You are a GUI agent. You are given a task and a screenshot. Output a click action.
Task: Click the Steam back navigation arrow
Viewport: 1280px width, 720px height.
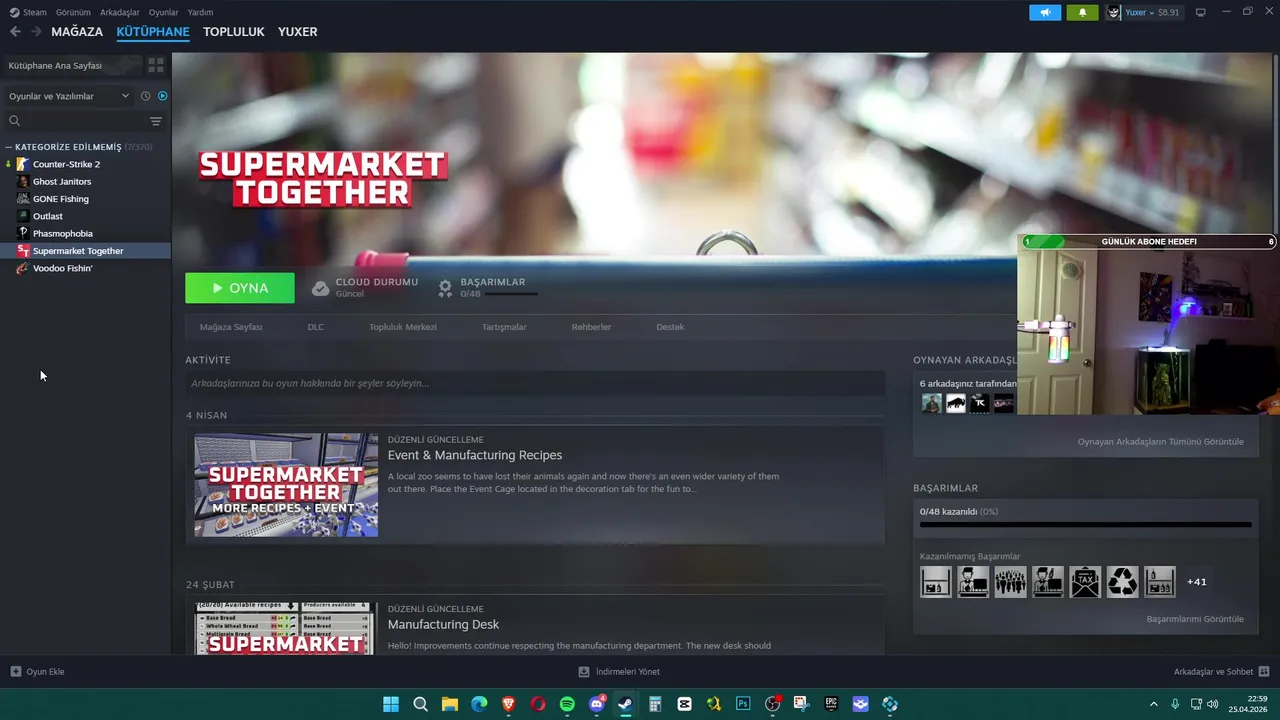pos(15,31)
